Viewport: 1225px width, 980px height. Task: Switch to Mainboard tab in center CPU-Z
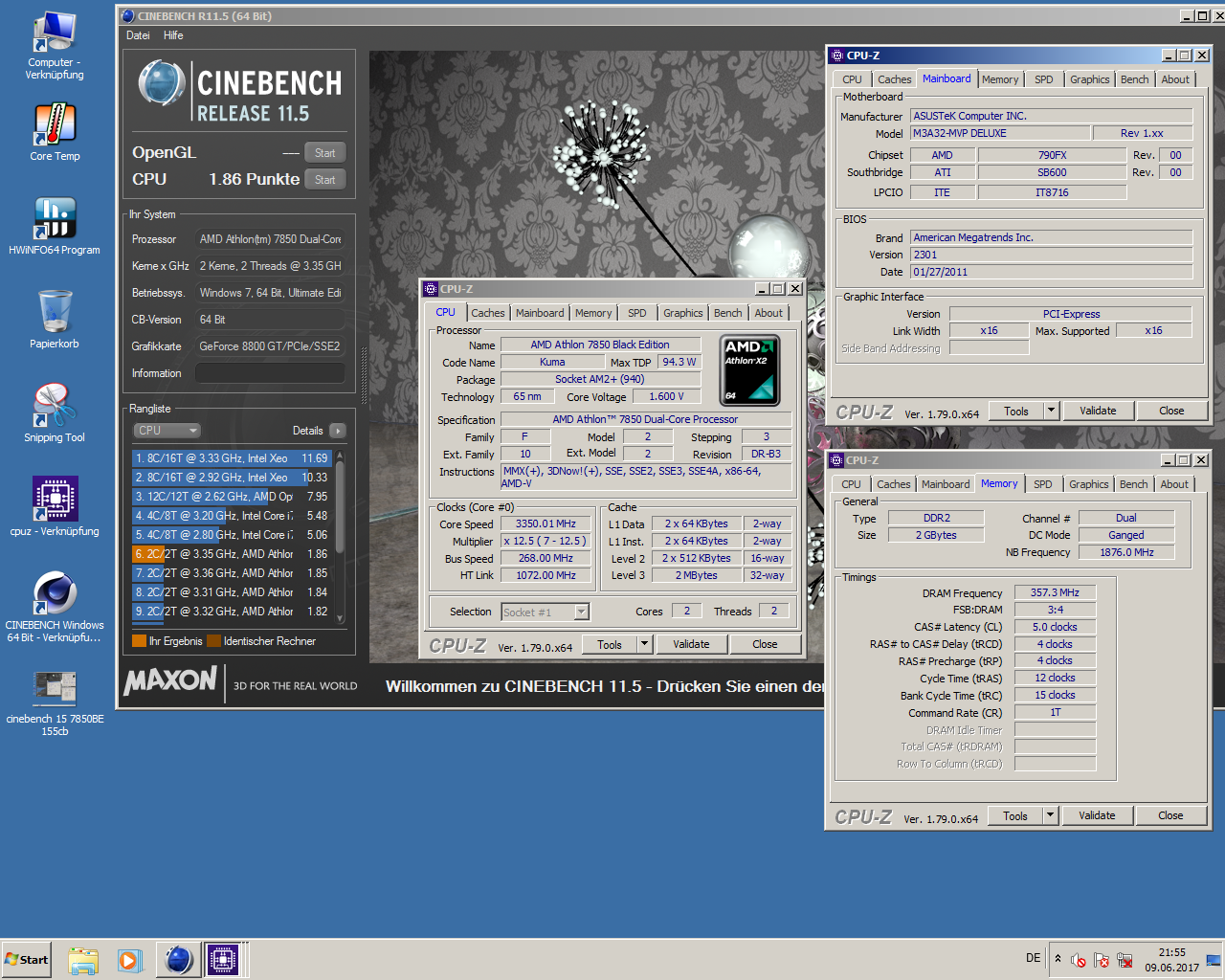540,313
